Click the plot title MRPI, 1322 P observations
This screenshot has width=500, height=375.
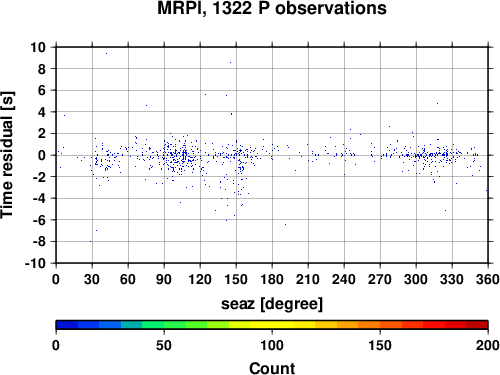[272, 8]
